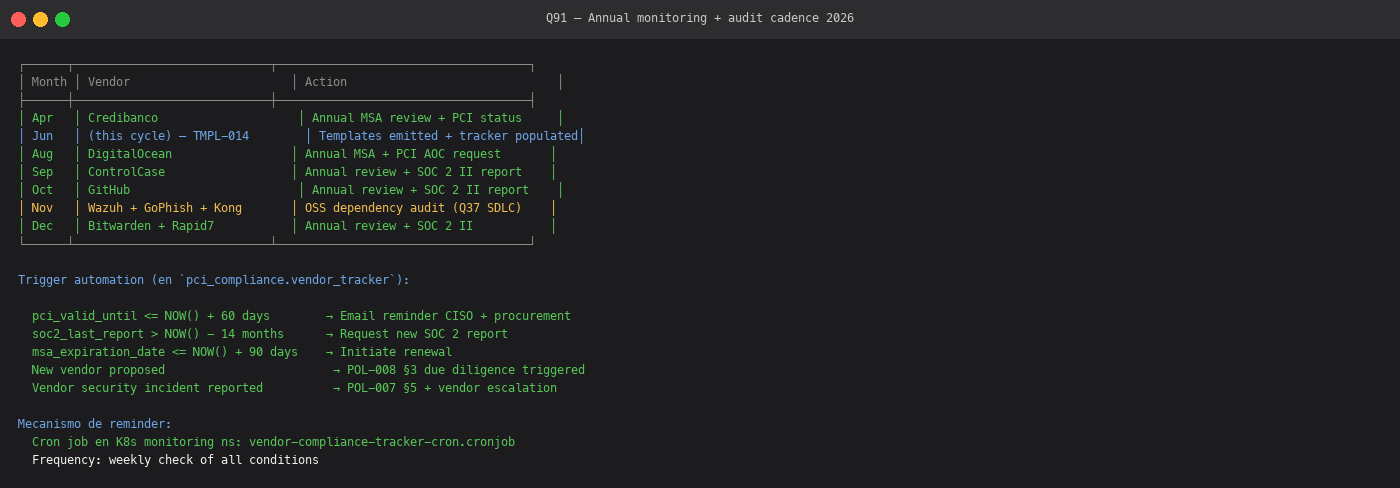Image resolution: width=1400 pixels, height=488 pixels.
Task: Click the 'Initiate renewal' text
Action: pyautogui.click(x=396, y=352)
